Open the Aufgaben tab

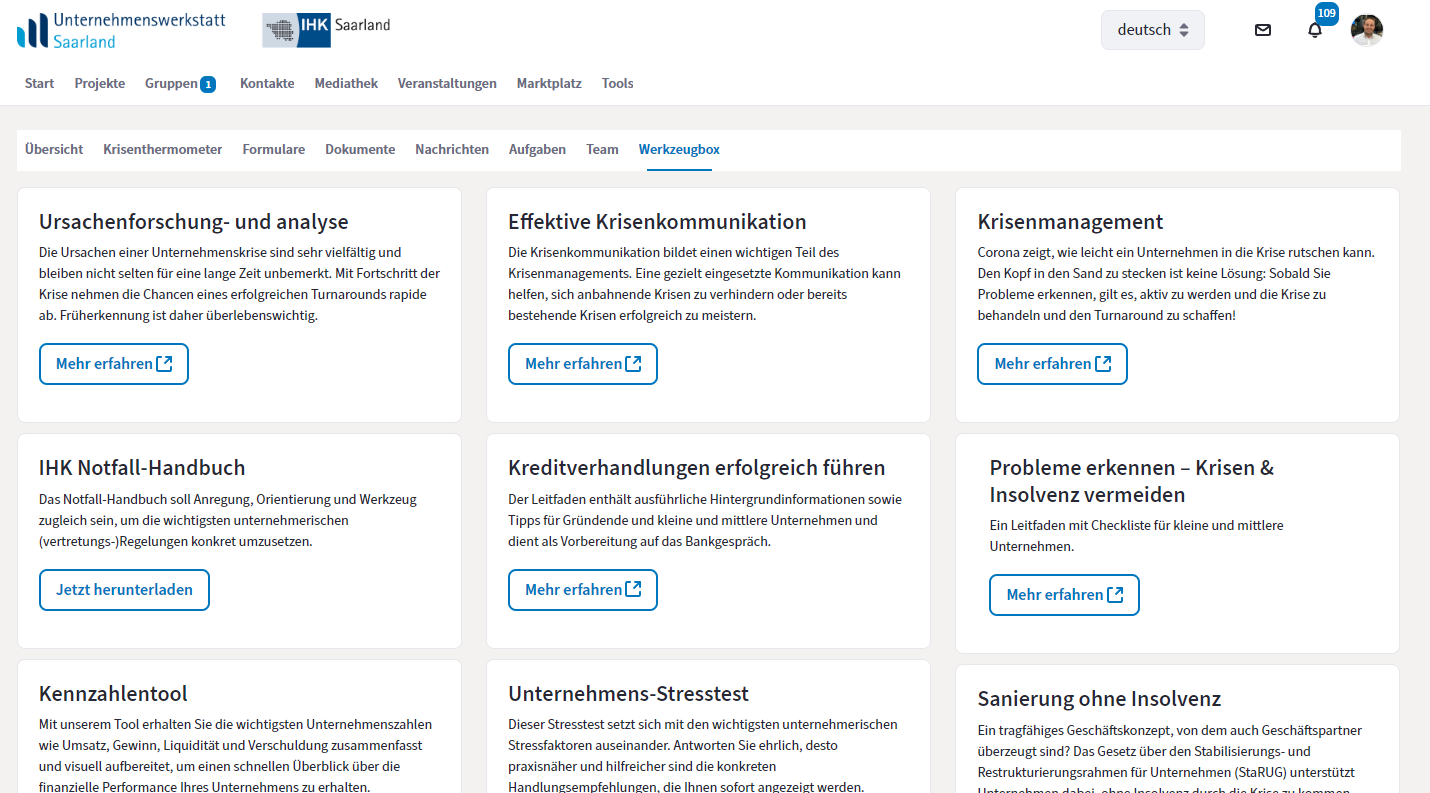coord(537,150)
